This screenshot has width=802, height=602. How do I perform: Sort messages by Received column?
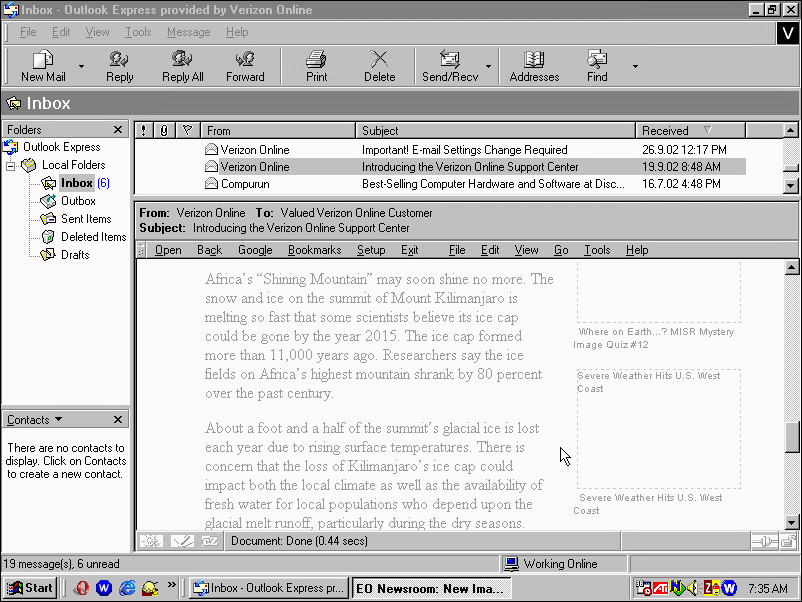click(690, 130)
